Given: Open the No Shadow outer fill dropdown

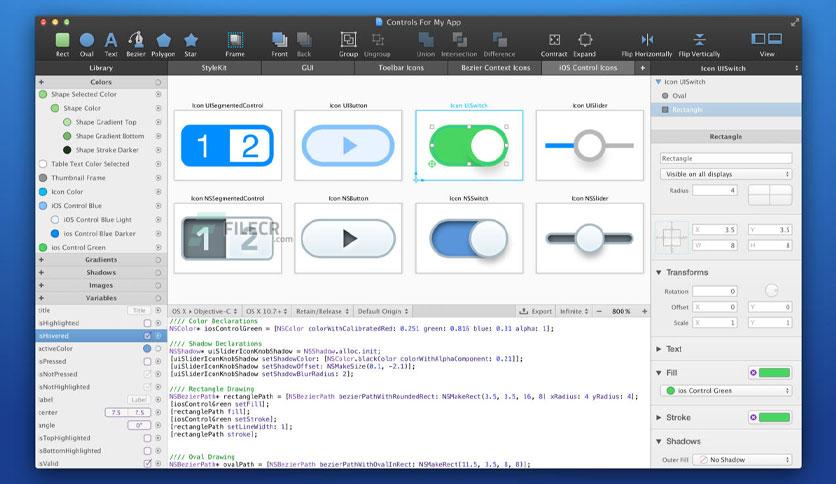Looking at the screenshot, I should 742,459.
